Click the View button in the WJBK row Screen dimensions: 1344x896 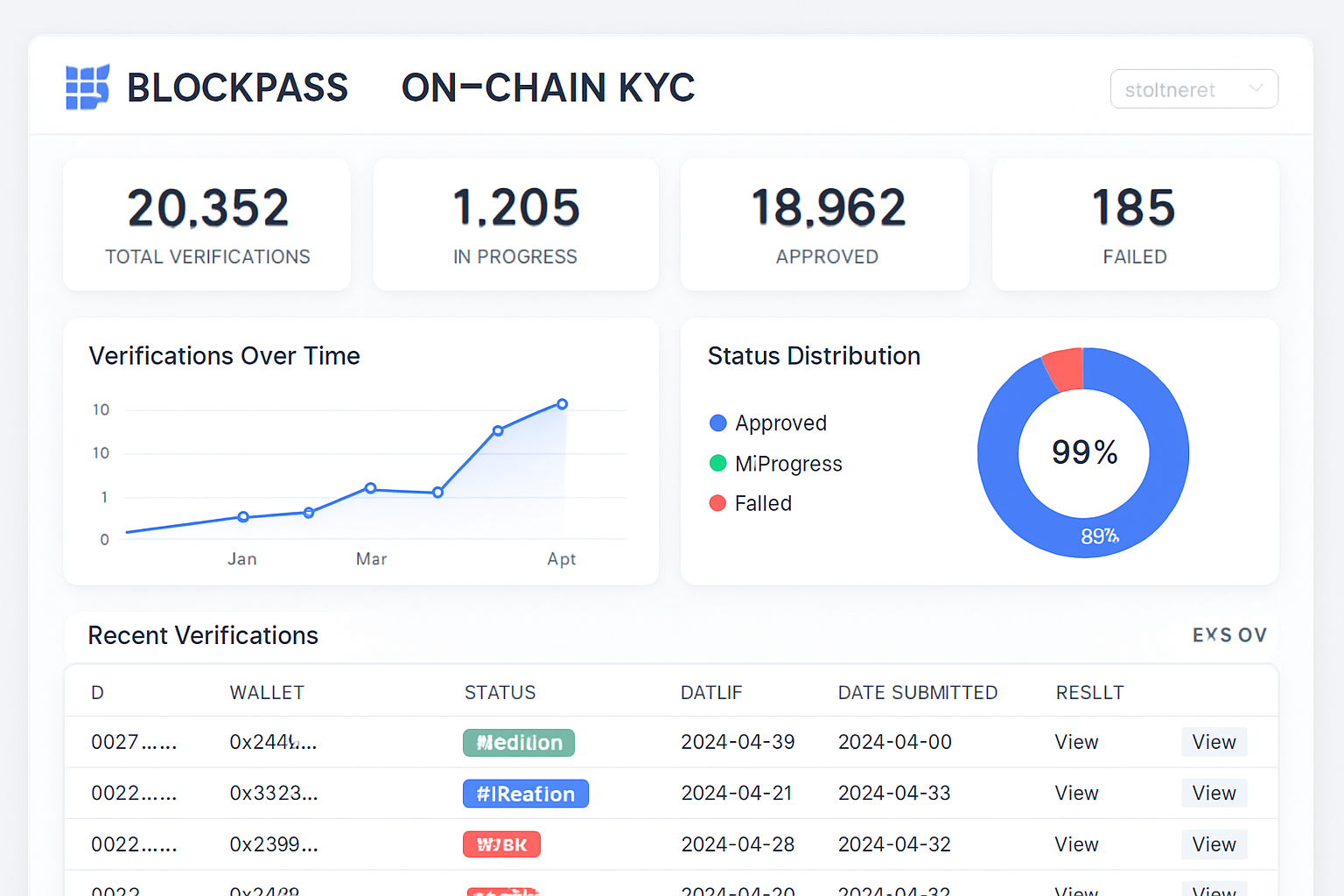(x=1214, y=843)
